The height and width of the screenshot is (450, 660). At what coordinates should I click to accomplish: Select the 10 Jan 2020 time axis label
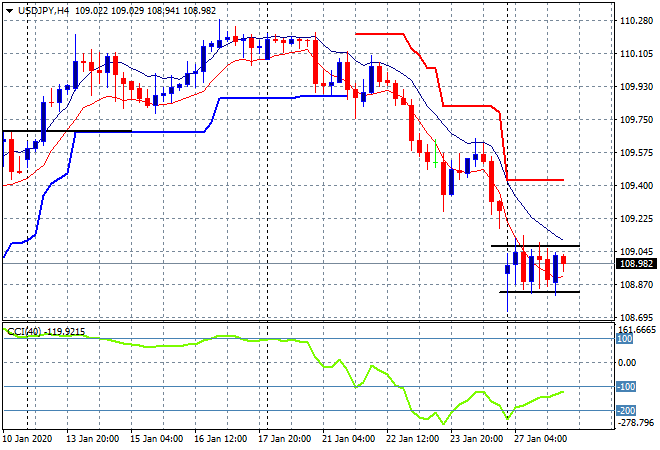pos(28,439)
